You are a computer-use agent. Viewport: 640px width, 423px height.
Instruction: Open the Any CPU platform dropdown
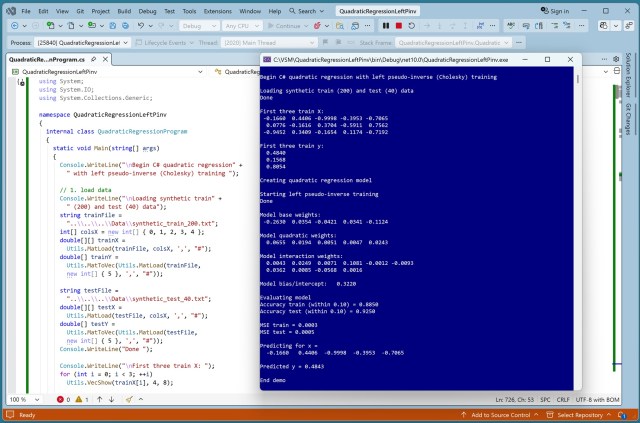pos(242,26)
